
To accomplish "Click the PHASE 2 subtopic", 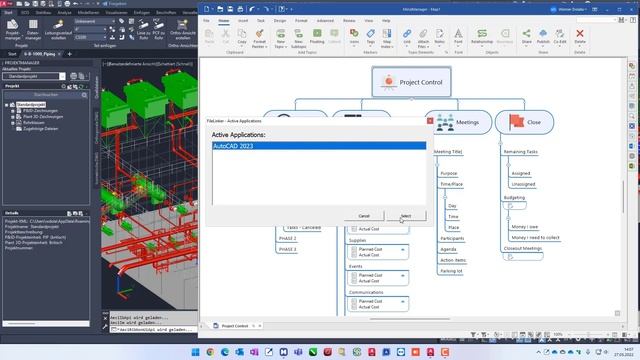I will pos(287,238).
